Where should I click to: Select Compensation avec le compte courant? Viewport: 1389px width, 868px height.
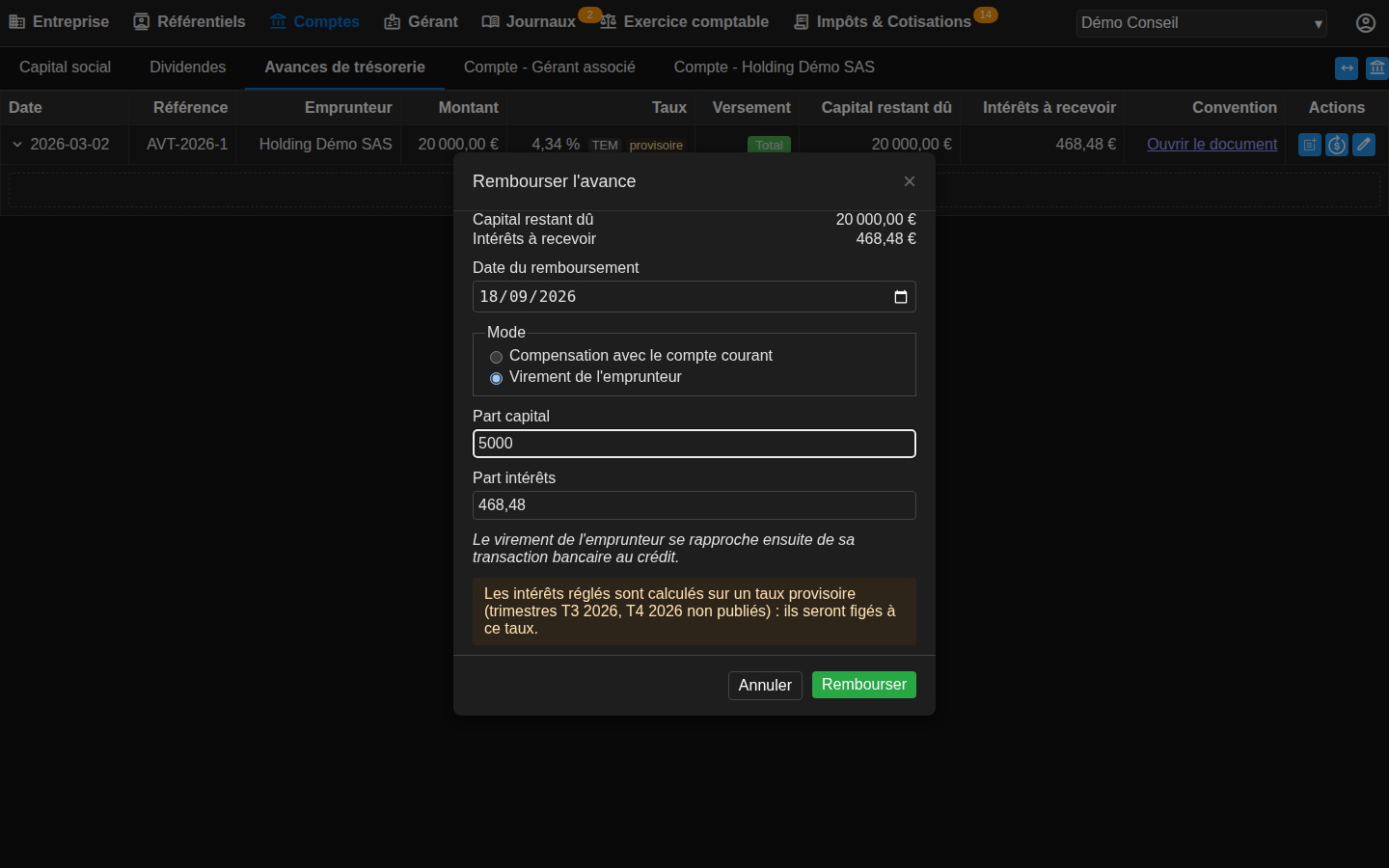[496, 357]
